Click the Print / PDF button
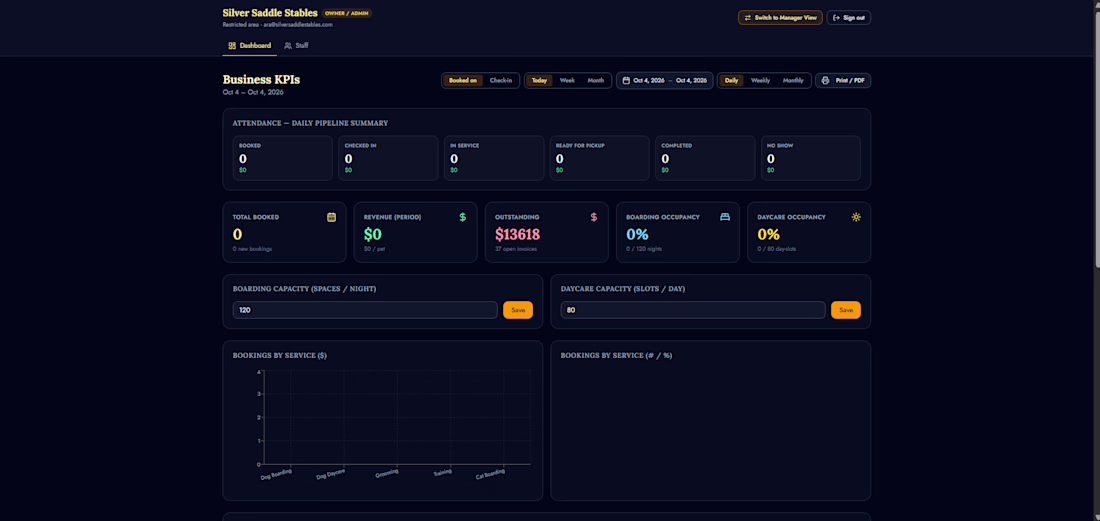 click(843, 81)
